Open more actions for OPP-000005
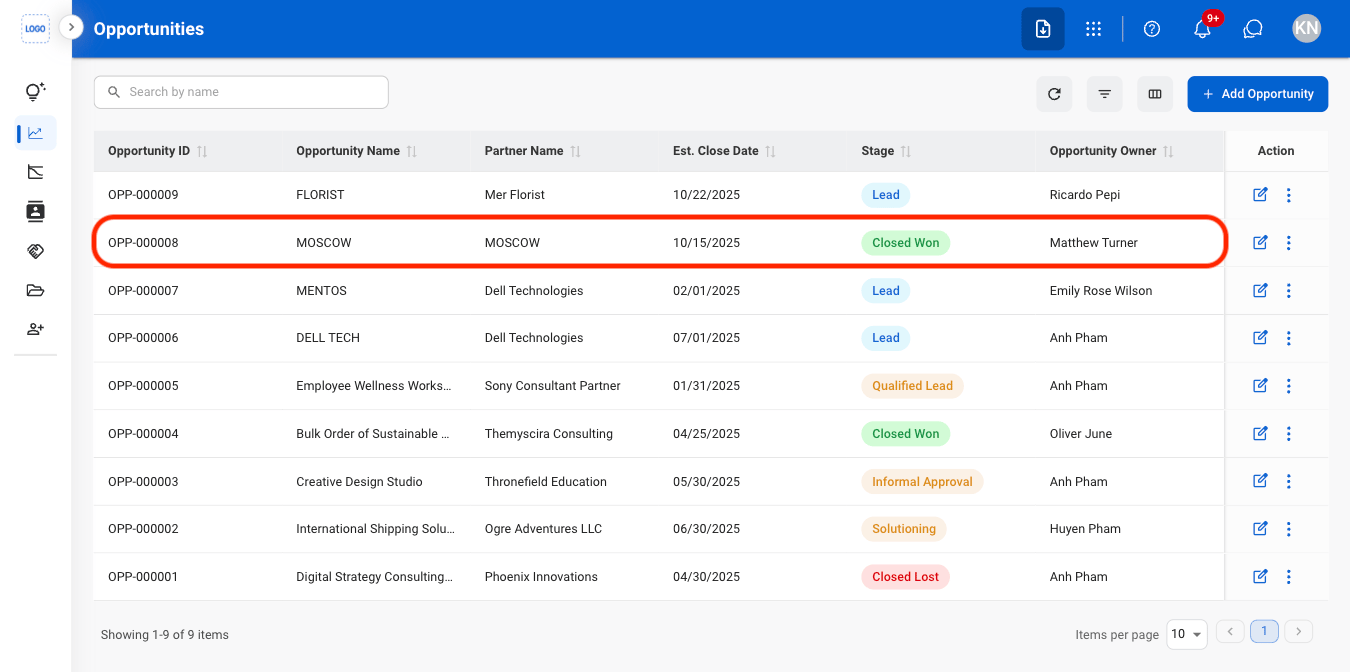Image resolution: width=1350 pixels, height=672 pixels. point(1288,386)
